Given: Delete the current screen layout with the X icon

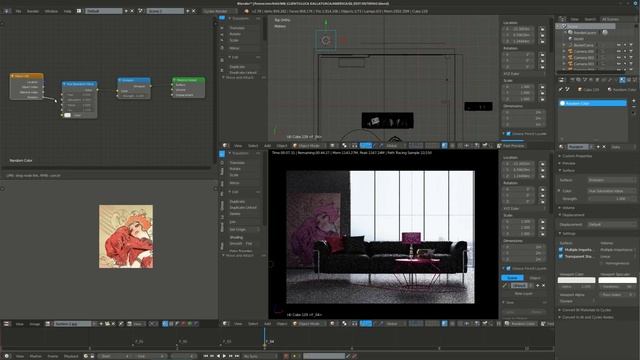Looking at the screenshot, I should pos(132,11).
